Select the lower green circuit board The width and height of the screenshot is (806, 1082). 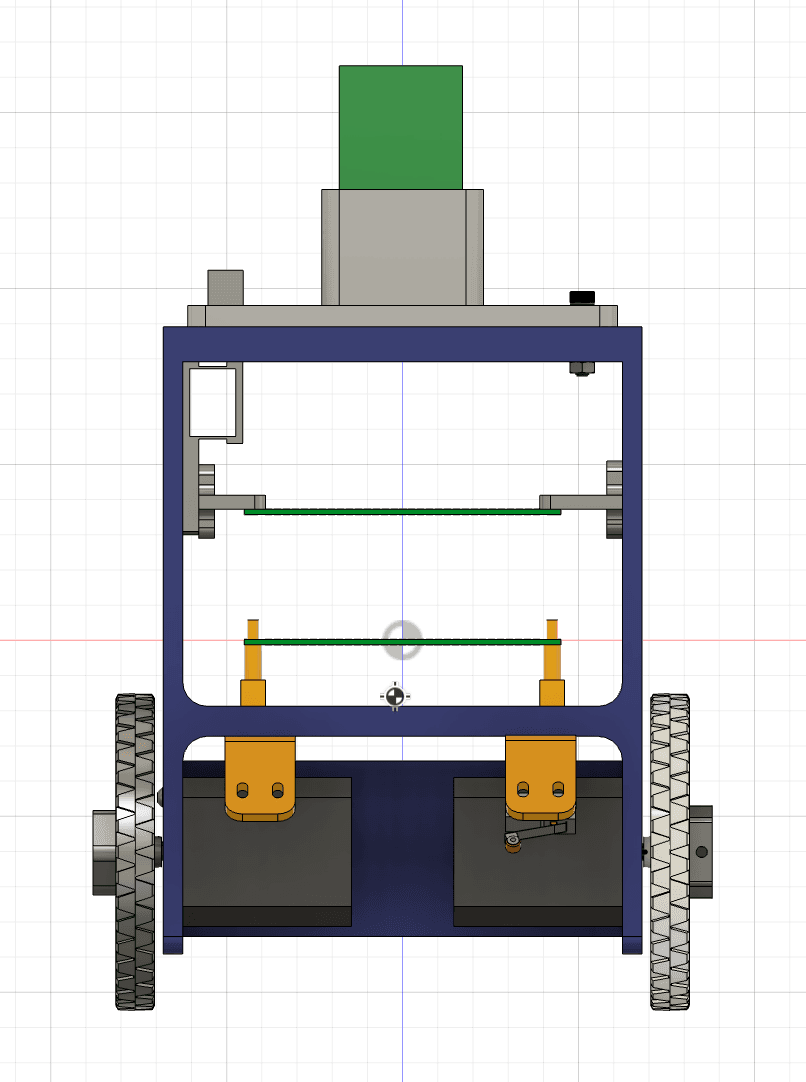coord(402,642)
